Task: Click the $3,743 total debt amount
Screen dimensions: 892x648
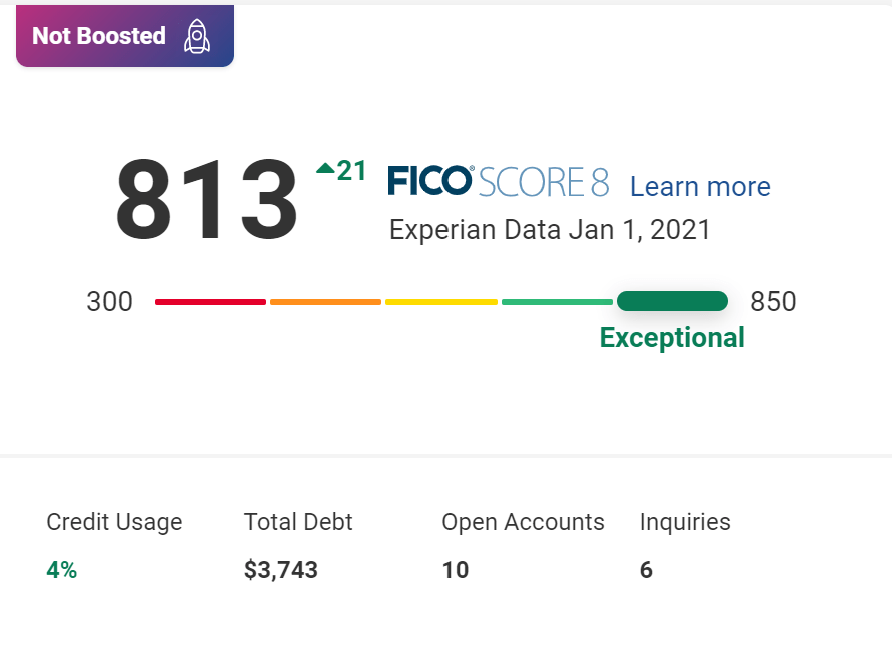Action: (x=281, y=570)
